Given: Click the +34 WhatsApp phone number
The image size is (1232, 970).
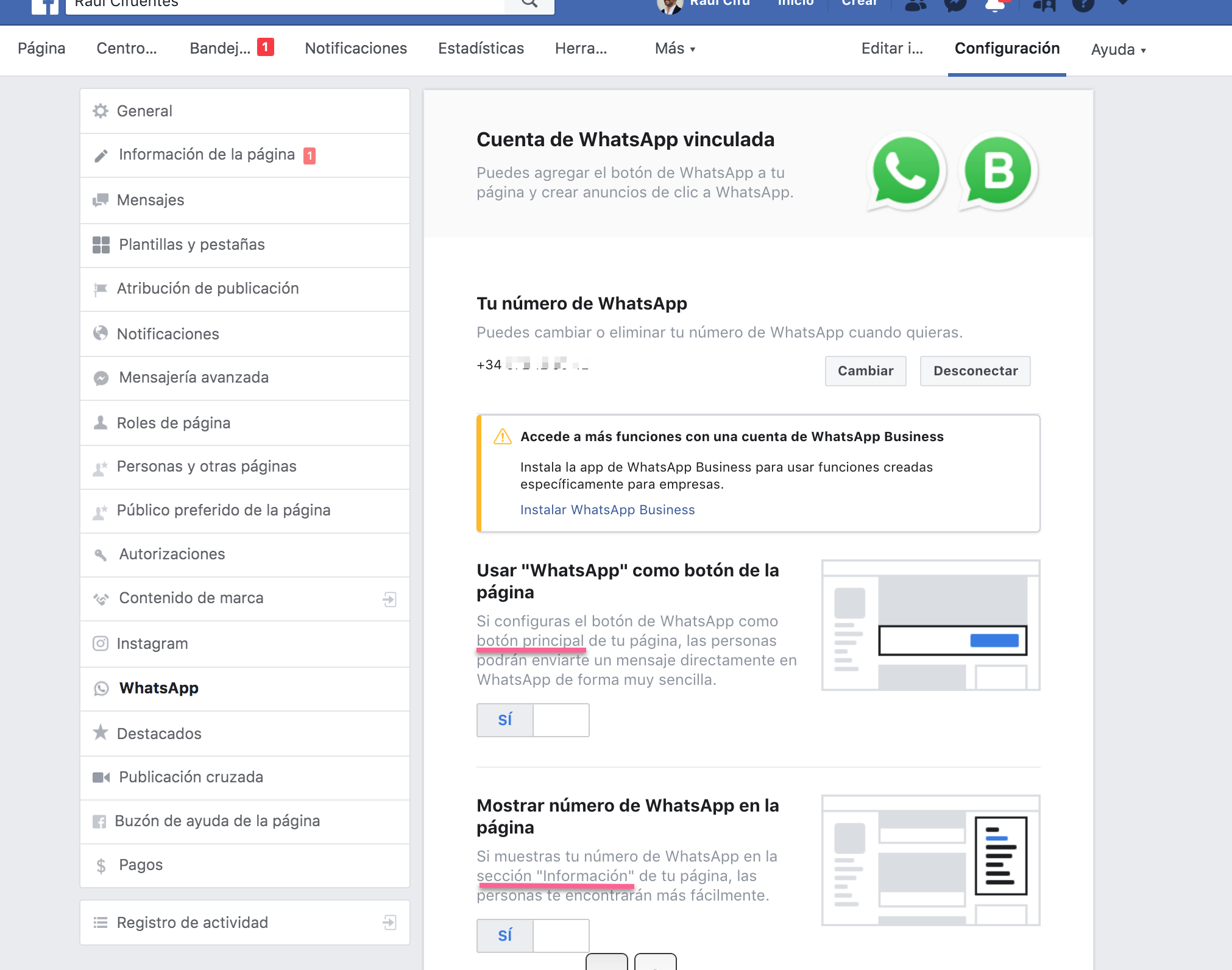Looking at the screenshot, I should 532,364.
